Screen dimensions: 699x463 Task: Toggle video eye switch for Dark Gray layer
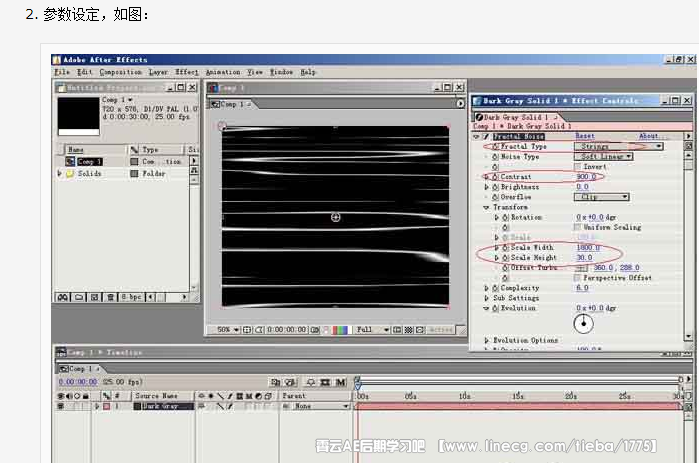pyautogui.click(x=61, y=406)
